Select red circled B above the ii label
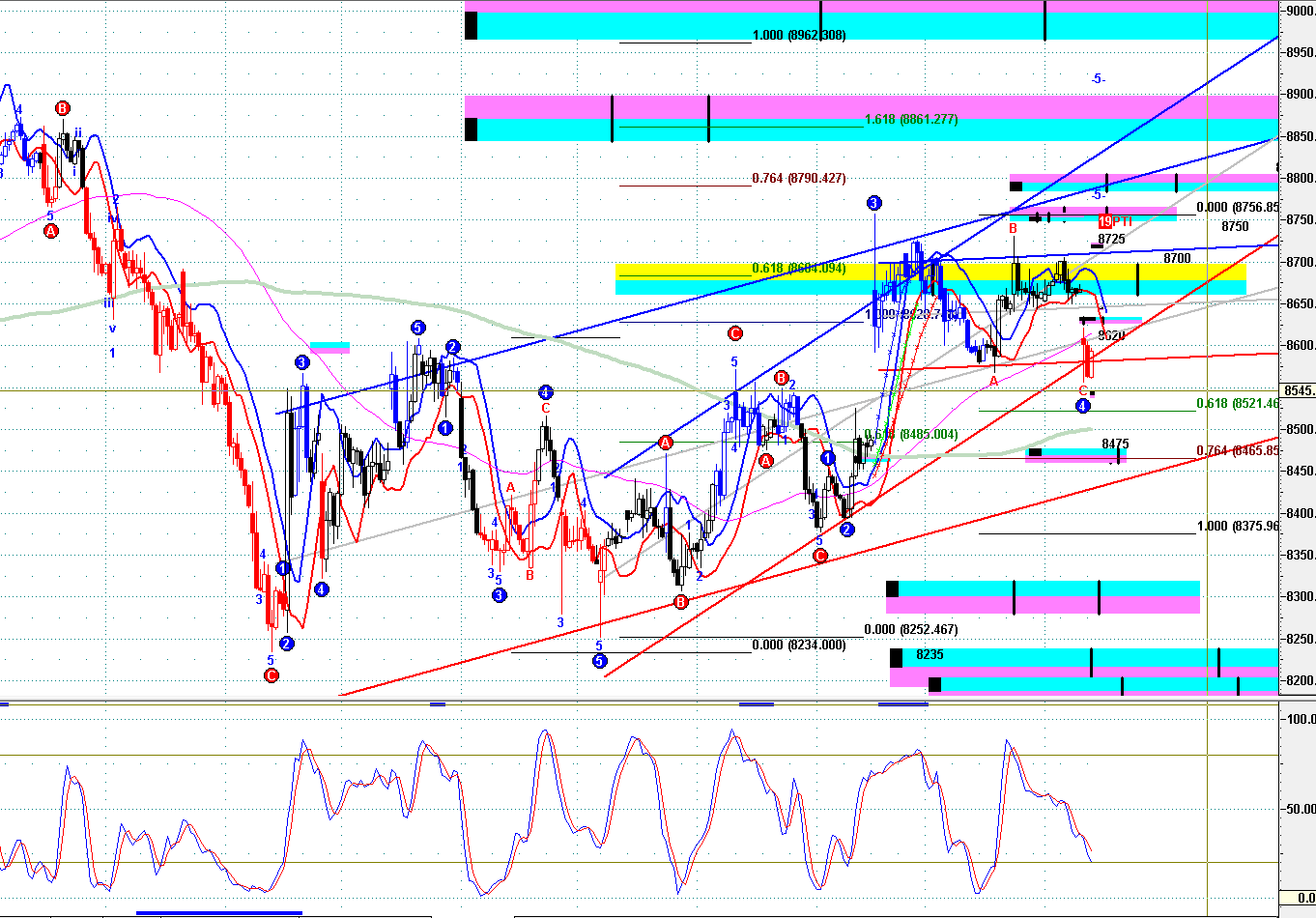This screenshot has height=918, width=1316. click(63, 108)
